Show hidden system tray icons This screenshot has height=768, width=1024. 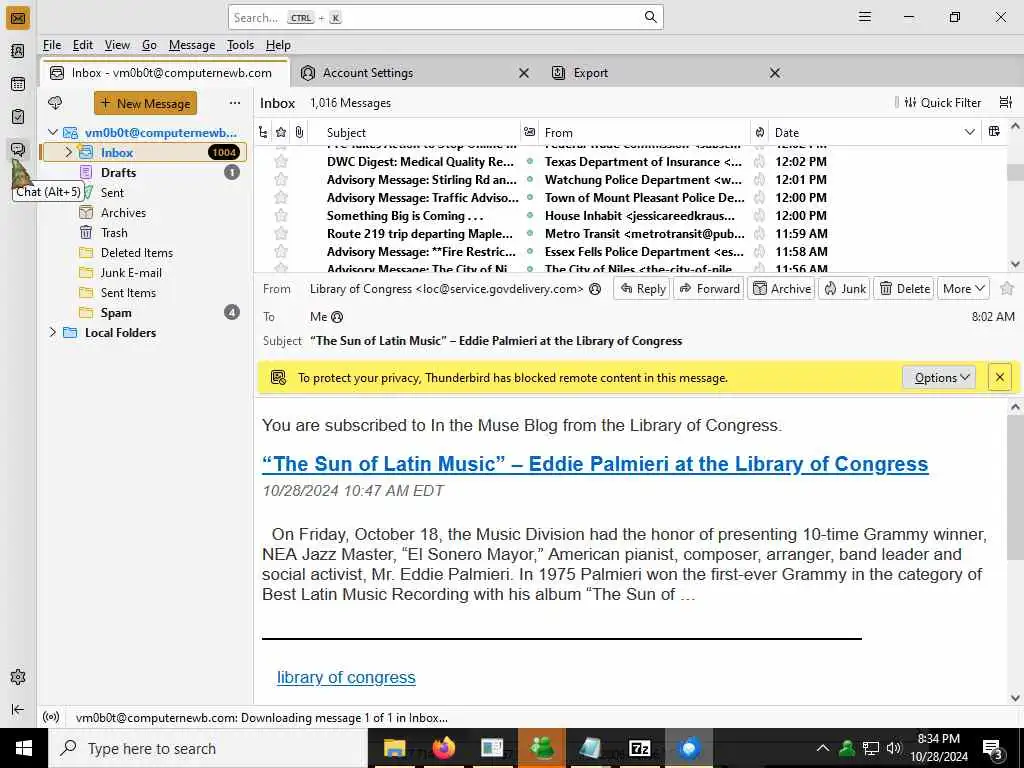click(823, 748)
